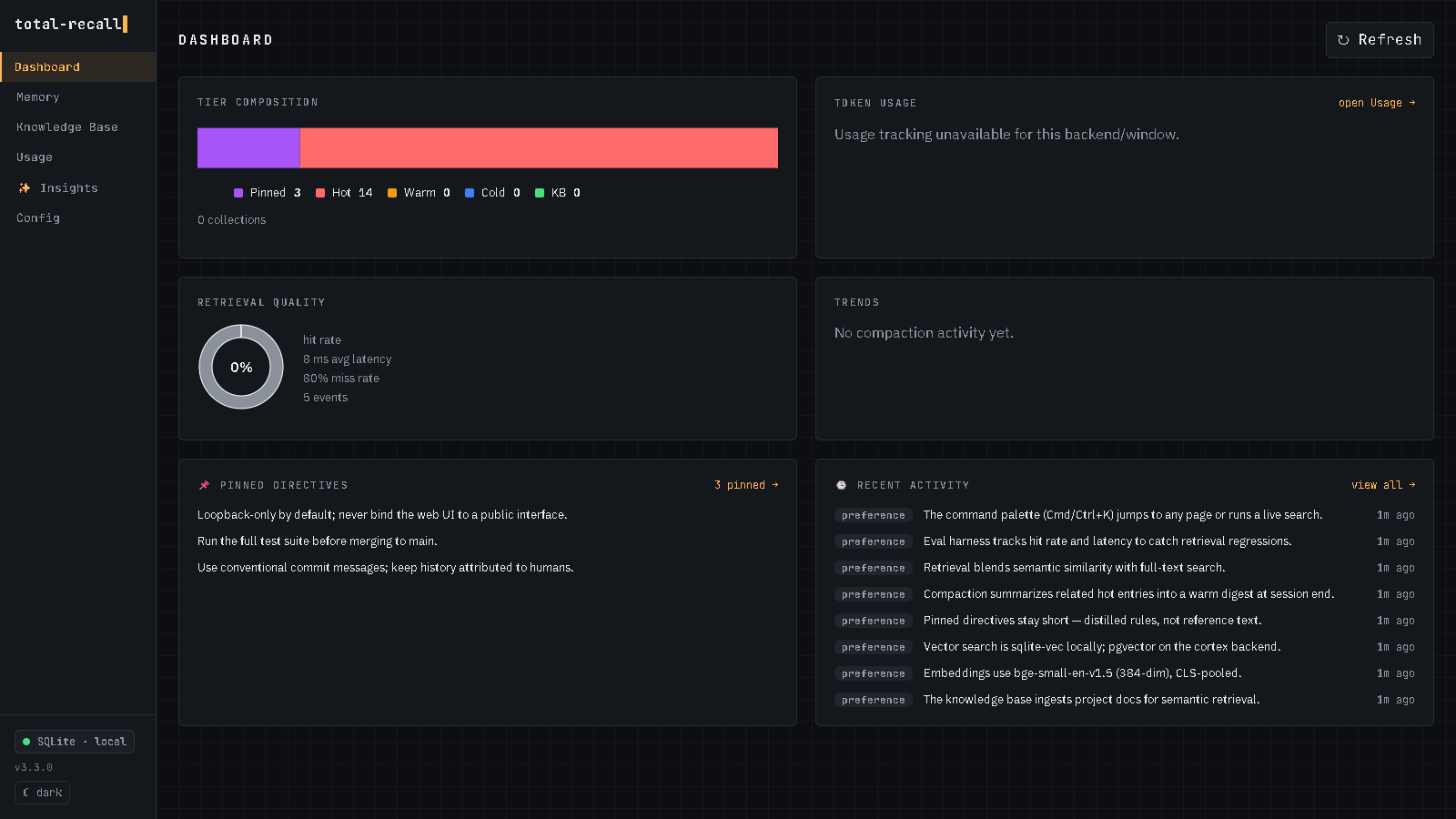Click activity 'Vector search is sqlite-vec locally'
The height and width of the screenshot is (819, 1456).
[1102, 647]
